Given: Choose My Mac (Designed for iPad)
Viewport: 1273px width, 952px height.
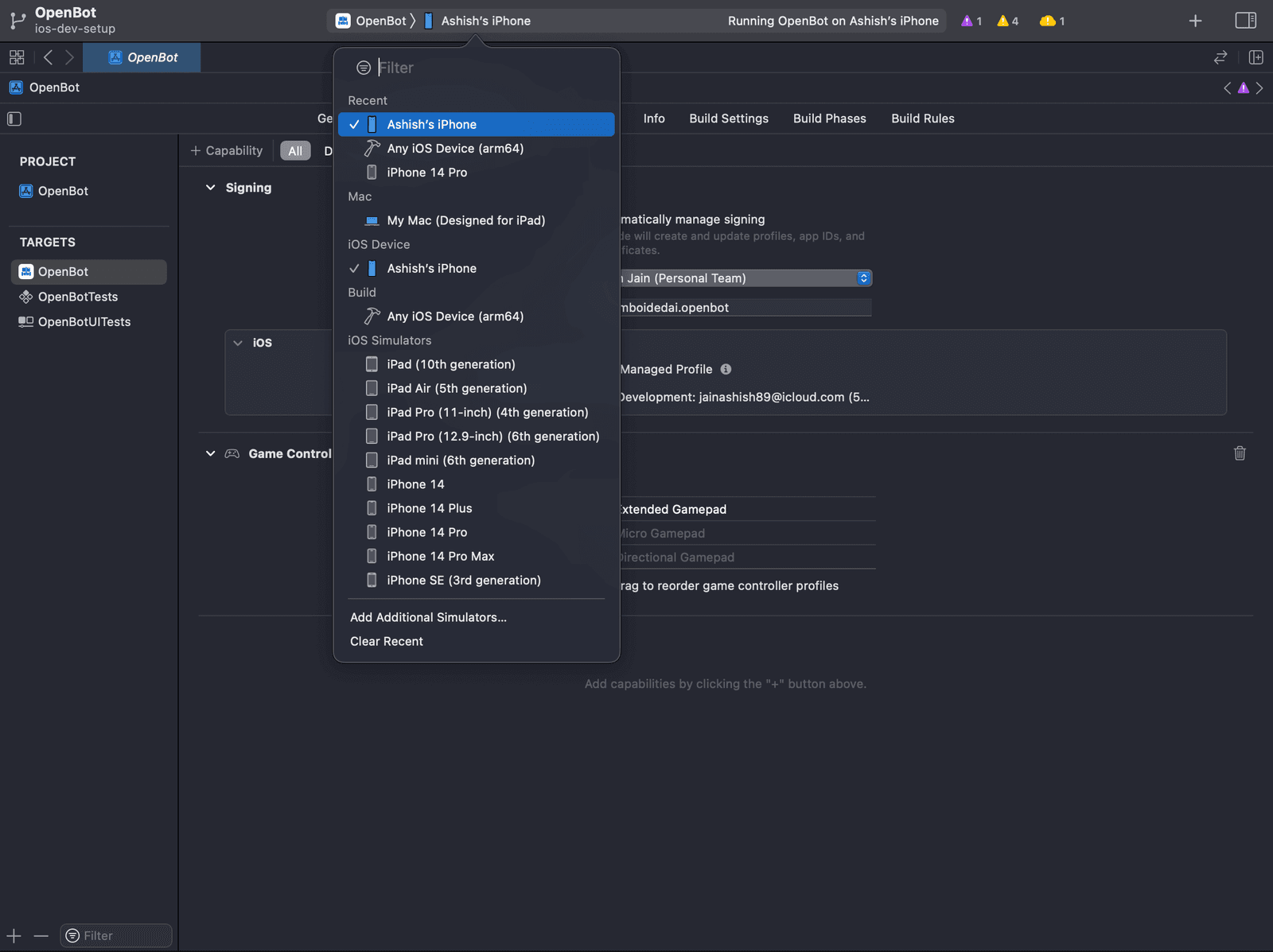Looking at the screenshot, I should pyautogui.click(x=476, y=220).
